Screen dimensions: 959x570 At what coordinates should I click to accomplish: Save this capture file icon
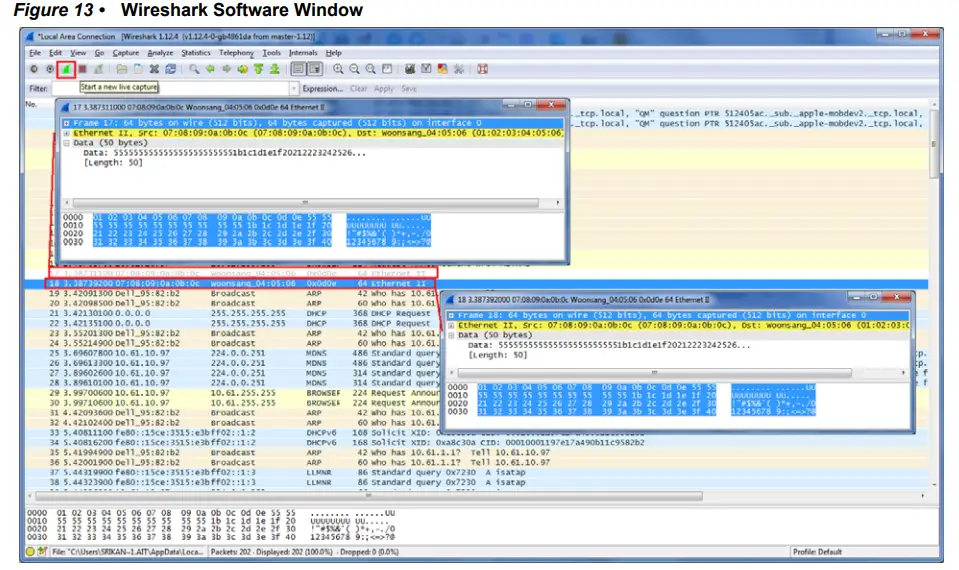coord(138,69)
